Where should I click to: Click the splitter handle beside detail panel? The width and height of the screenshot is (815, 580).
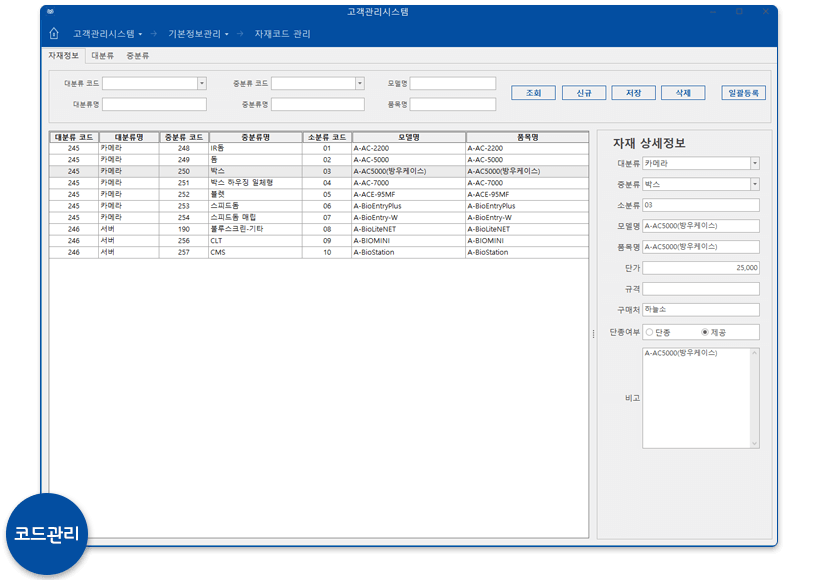point(593,334)
